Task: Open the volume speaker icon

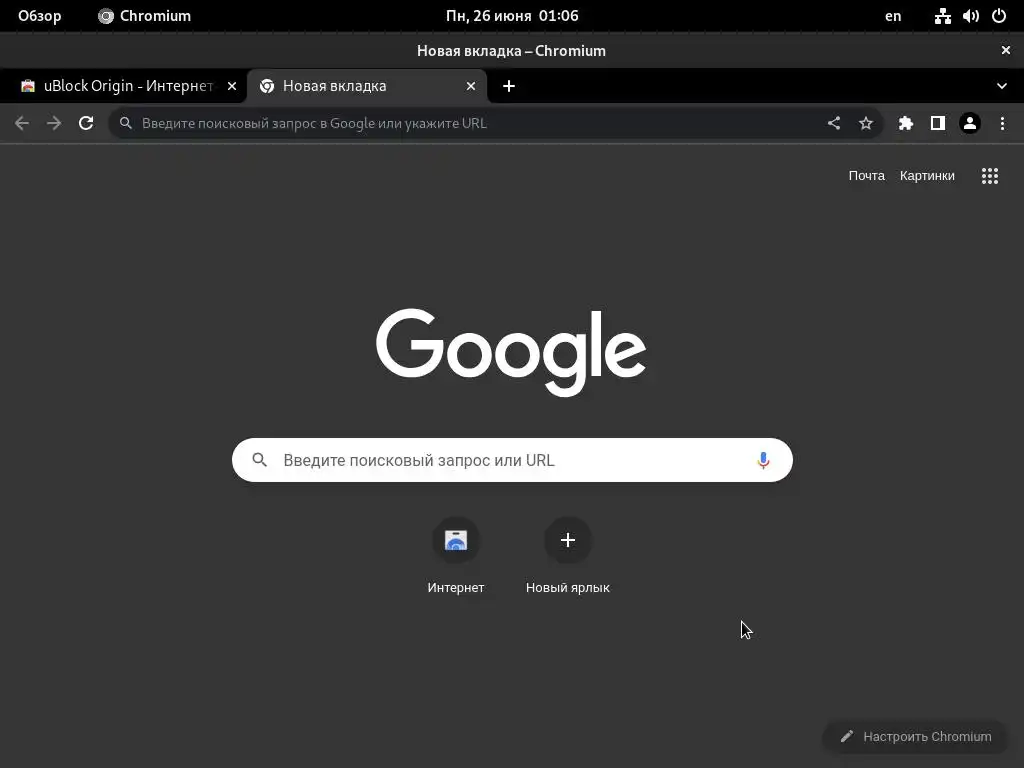Action: point(970,16)
